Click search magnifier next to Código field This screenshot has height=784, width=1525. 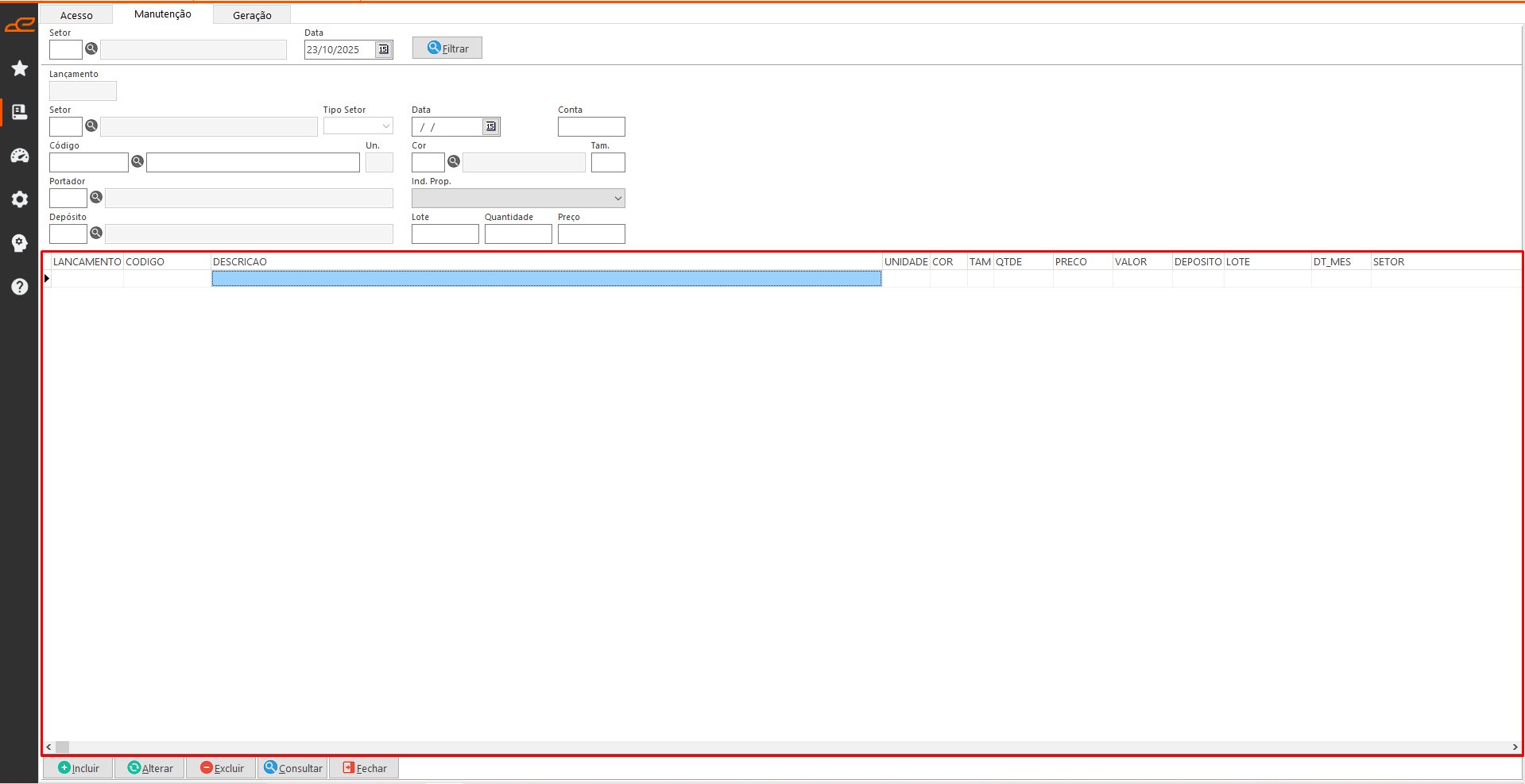(x=137, y=162)
